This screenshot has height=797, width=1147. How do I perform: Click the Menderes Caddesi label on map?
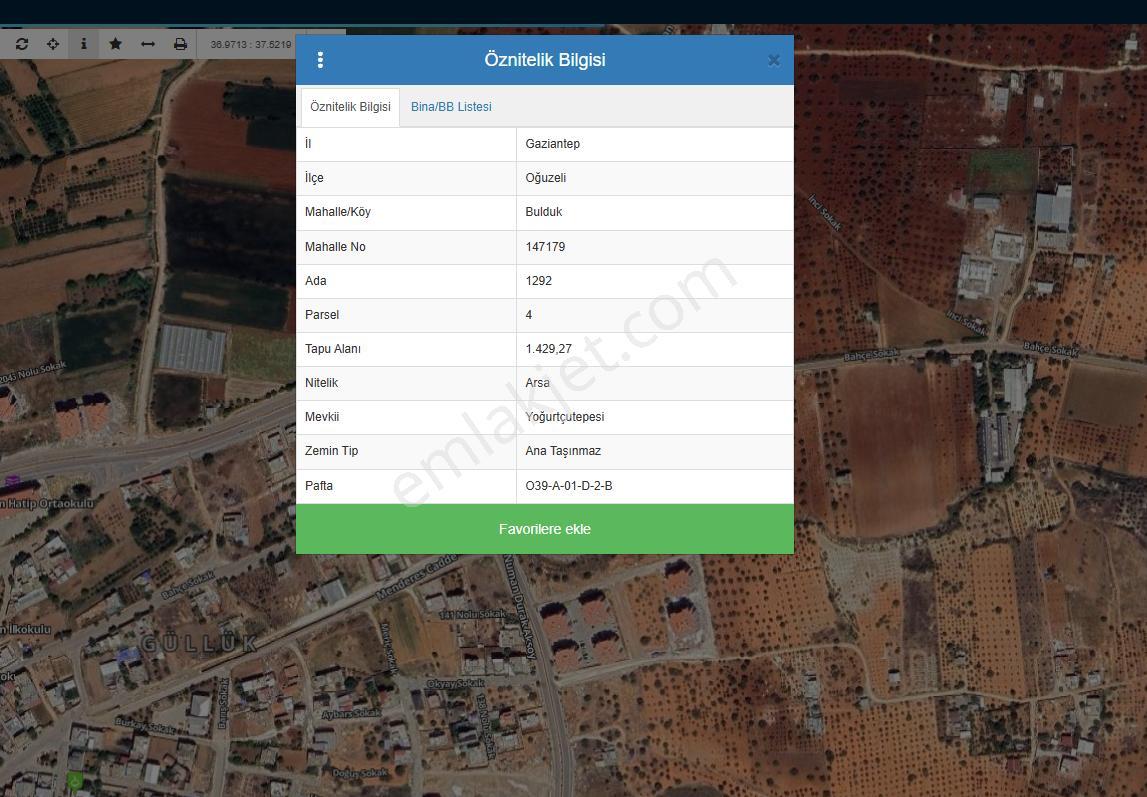tap(415, 578)
